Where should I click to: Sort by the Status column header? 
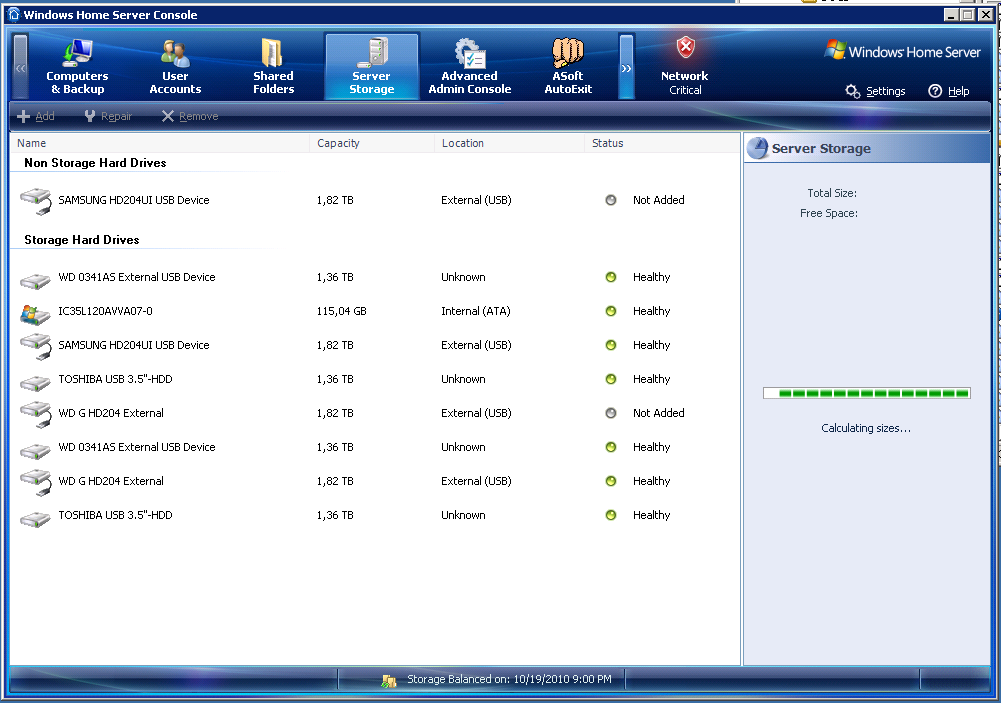coord(661,143)
